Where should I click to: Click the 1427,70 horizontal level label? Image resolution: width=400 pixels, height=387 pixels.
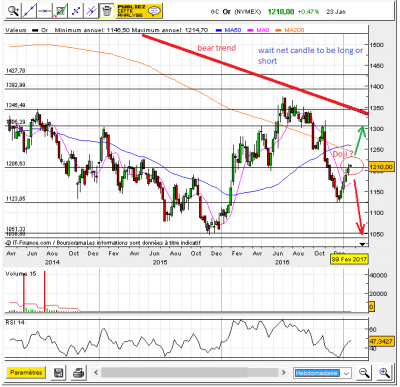click(15, 71)
